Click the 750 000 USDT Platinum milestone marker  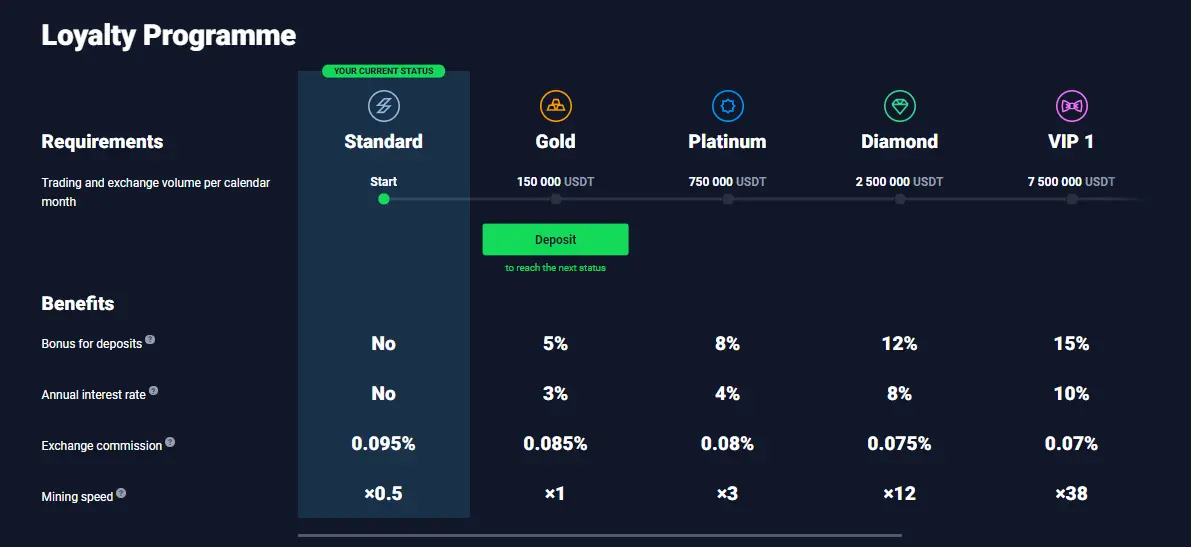[728, 199]
